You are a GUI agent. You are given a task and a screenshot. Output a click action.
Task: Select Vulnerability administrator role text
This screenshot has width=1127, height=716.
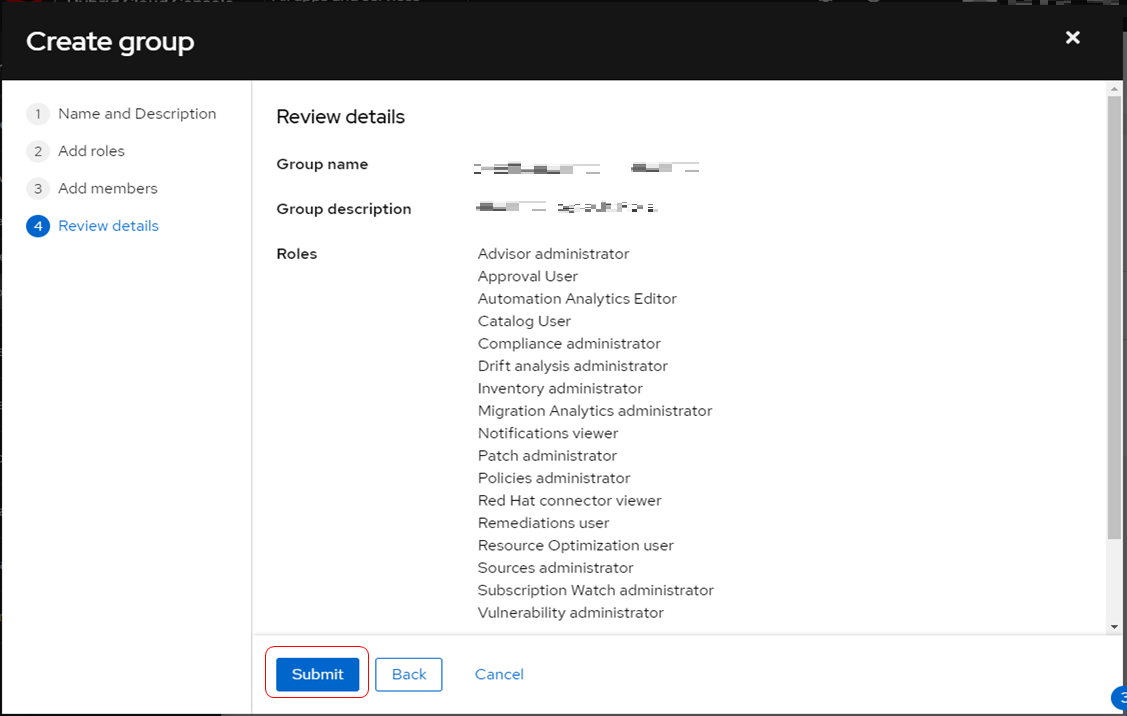571,612
